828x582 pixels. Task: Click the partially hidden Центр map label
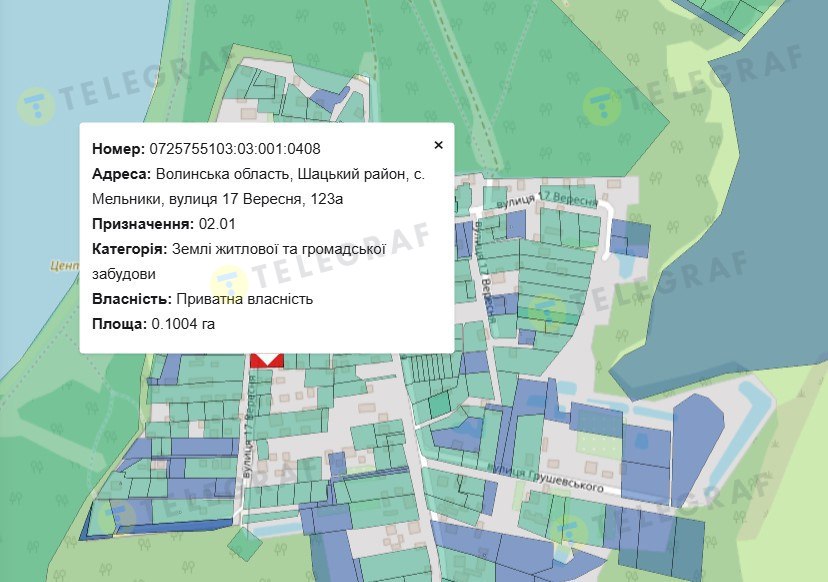tap(64, 265)
